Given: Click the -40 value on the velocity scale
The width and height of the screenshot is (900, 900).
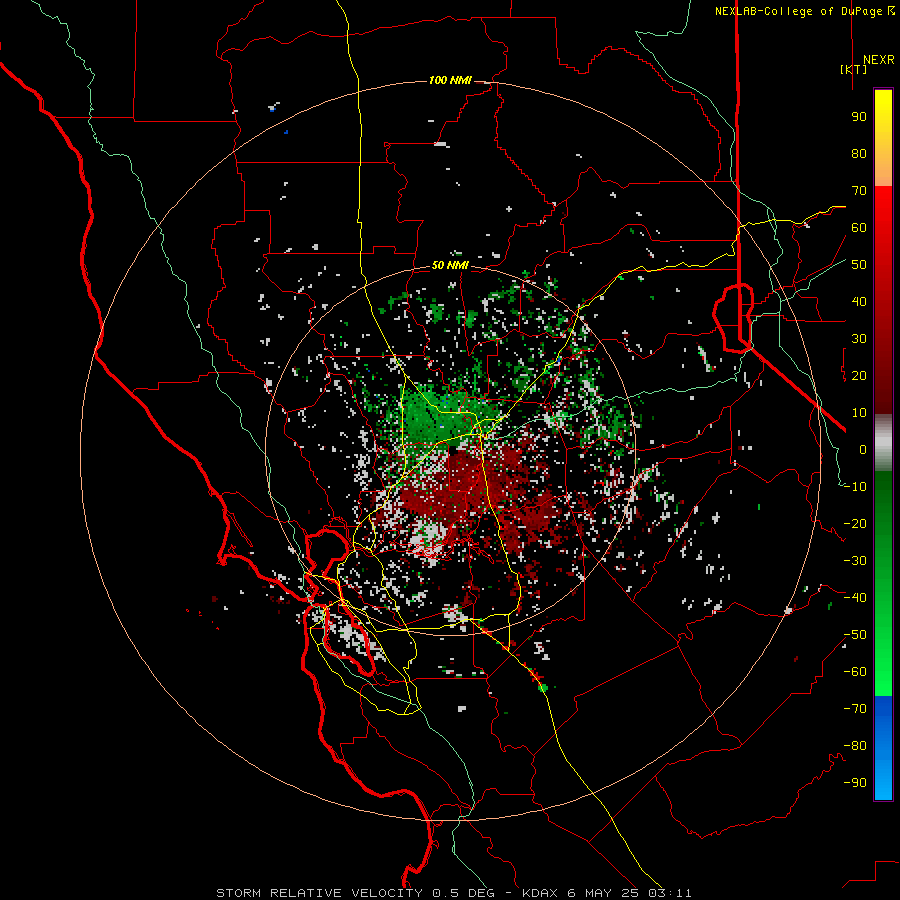Looking at the screenshot, I should click(x=855, y=598).
